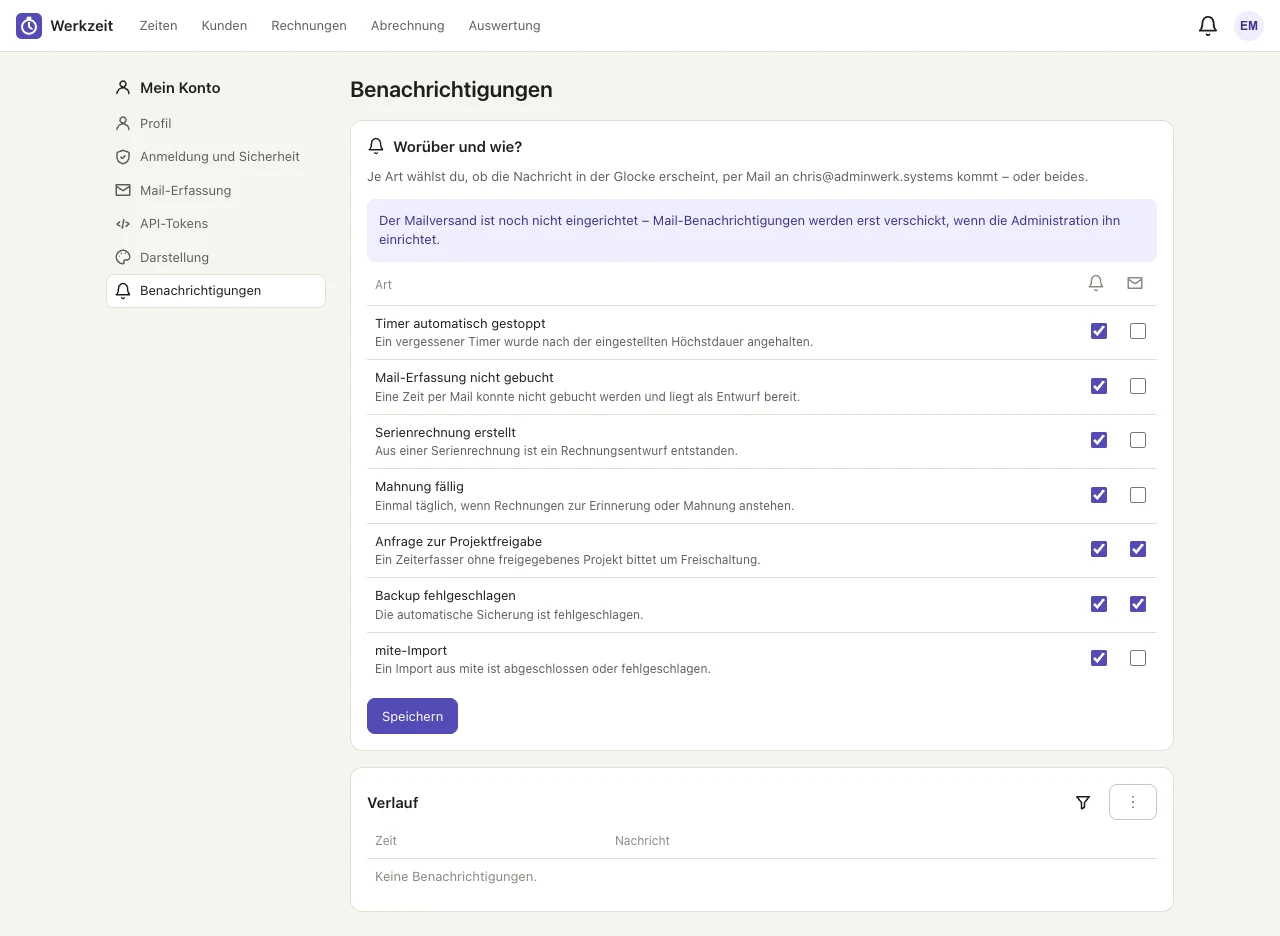The width and height of the screenshot is (1280, 936).
Task: Switch to Abrechnung section
Action: (x=407, y=26)
